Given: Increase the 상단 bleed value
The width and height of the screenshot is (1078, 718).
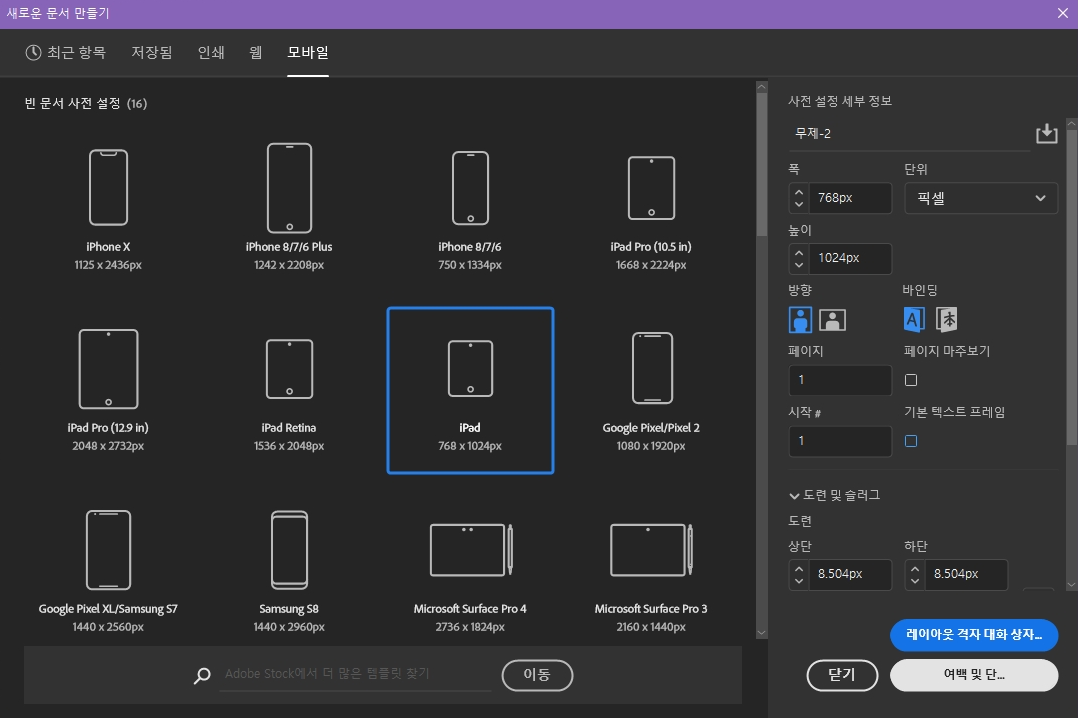Looking at the screenshot, I should [799, 568].
